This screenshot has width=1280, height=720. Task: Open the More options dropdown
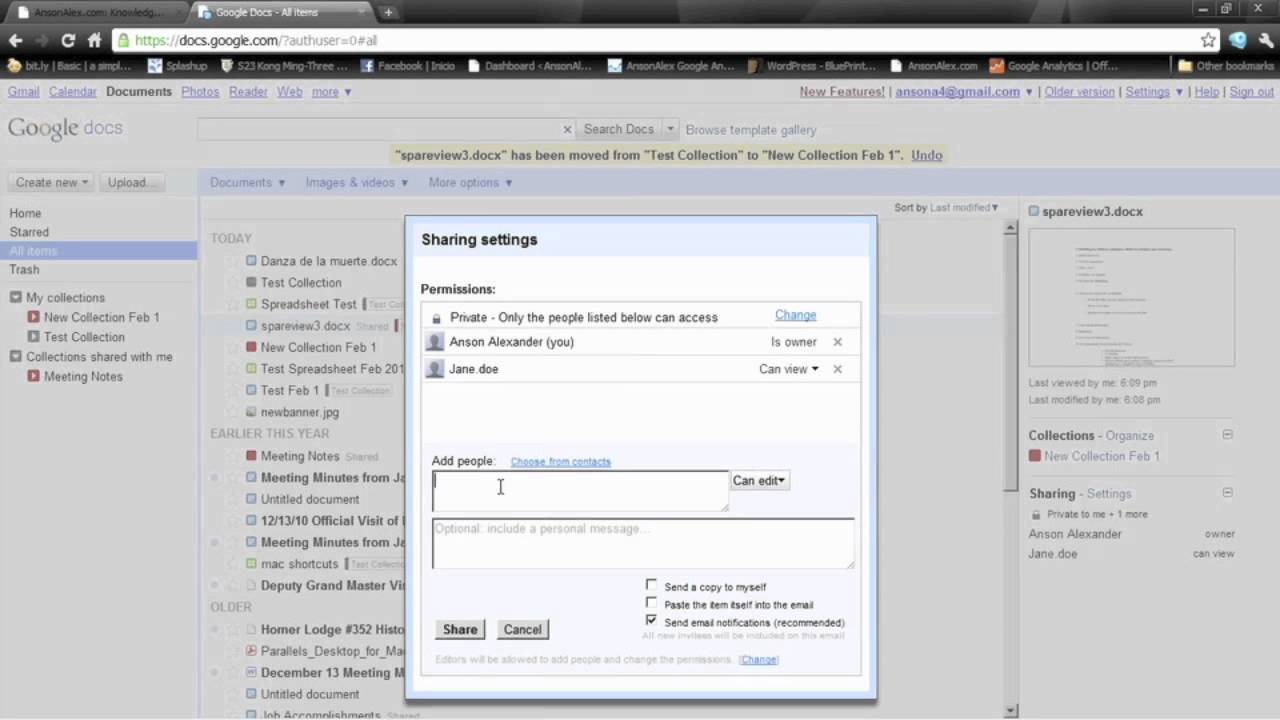470,182
